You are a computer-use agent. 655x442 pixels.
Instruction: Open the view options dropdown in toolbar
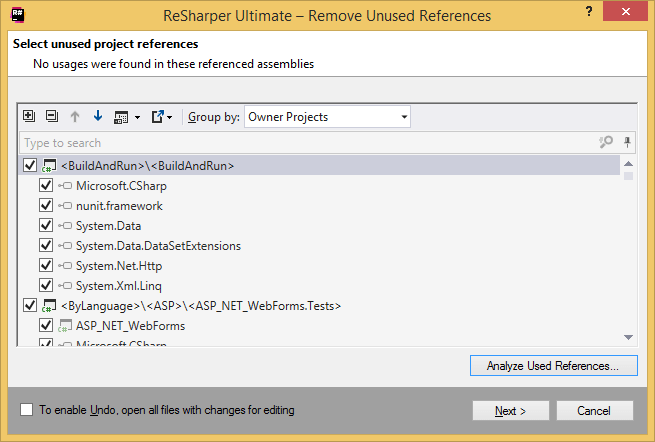pyautogui.click(x=126, y=117)
